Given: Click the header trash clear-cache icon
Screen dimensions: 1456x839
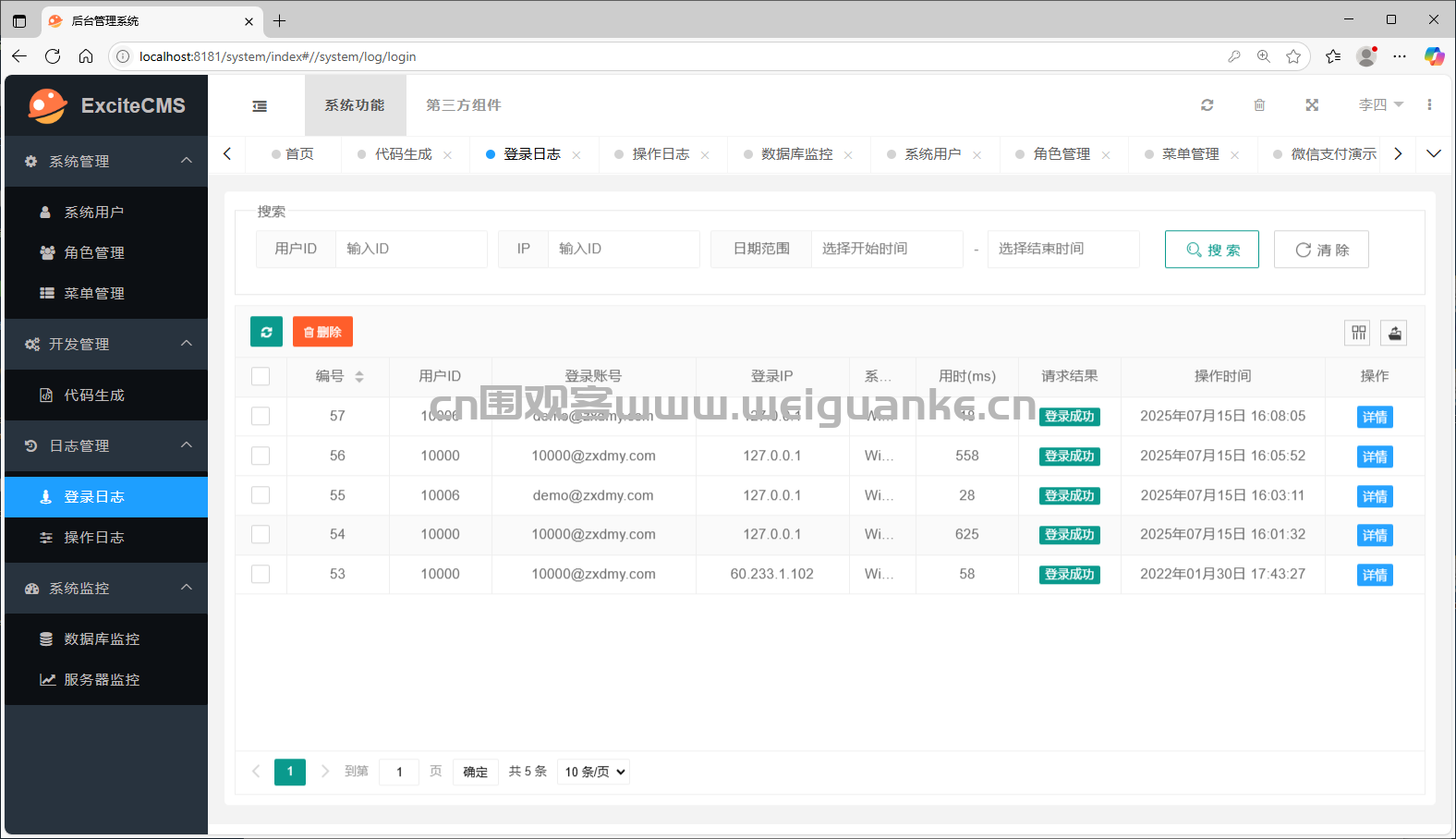Looking at the screenshot, I should pyautogui.click(x=1259, y=105).
